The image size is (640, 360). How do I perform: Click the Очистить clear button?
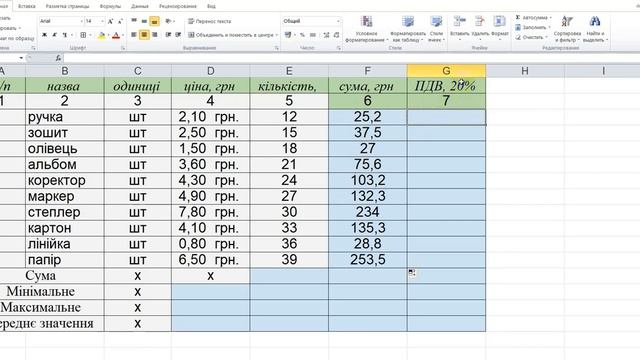pos(531,37)
